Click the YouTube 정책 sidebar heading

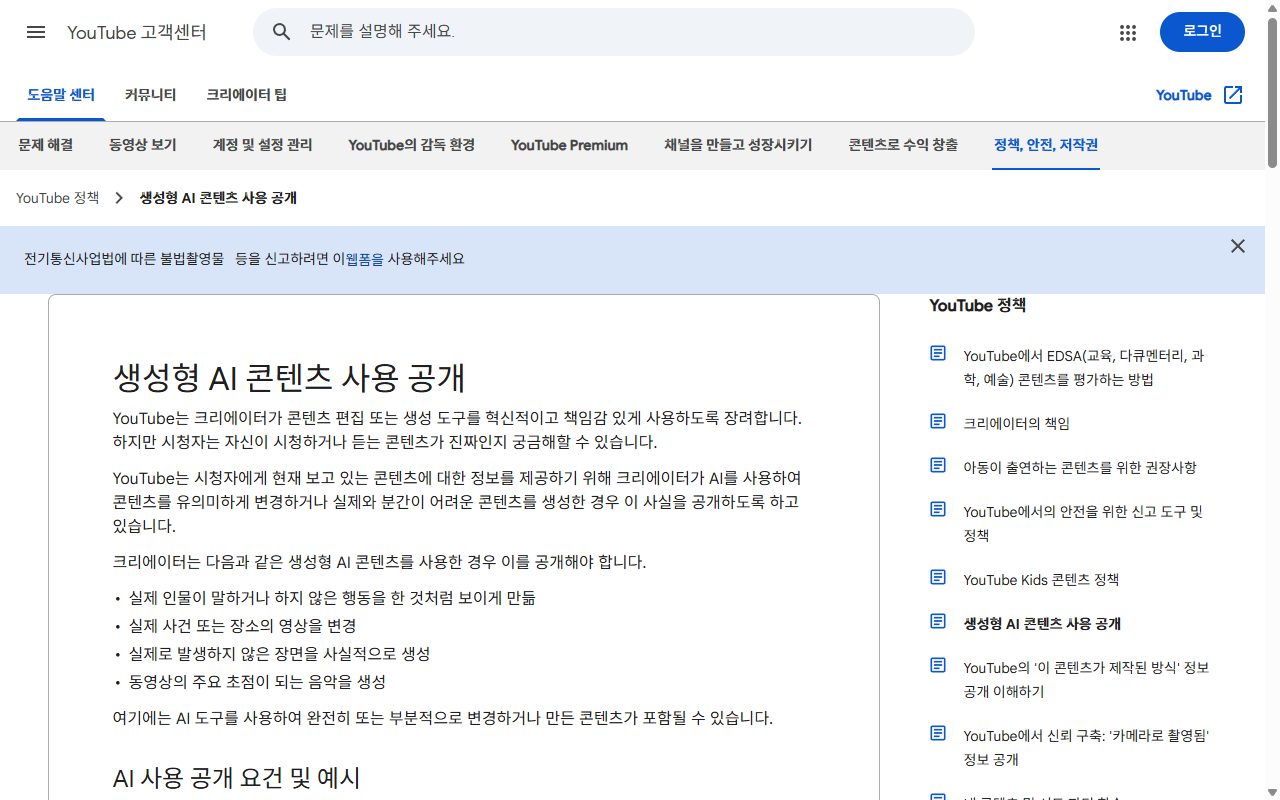pos(977,305)
